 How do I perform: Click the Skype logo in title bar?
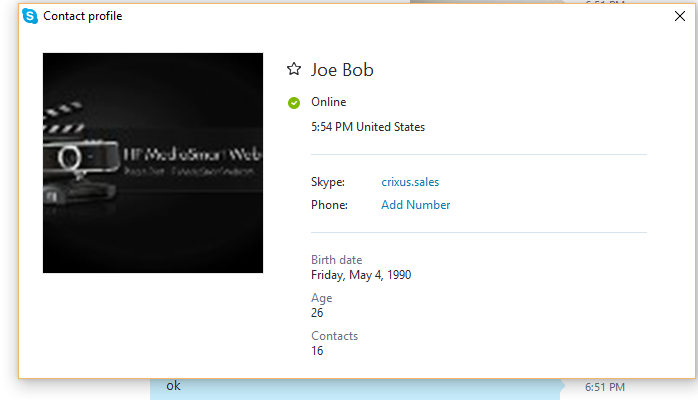[30, 16]
